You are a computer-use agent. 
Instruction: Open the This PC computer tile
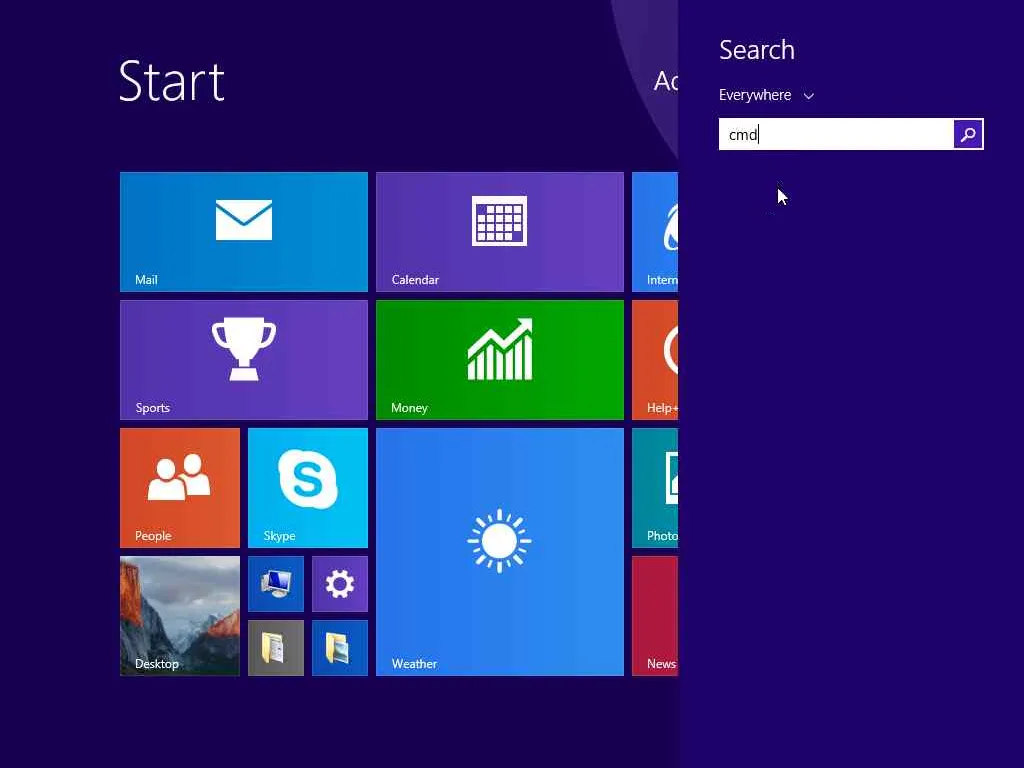[x=276, y=584]
